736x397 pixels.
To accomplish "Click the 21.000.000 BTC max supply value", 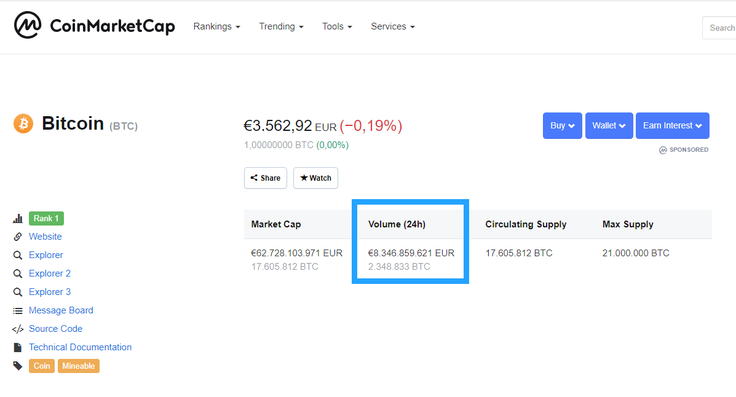I will pos(636,253).
